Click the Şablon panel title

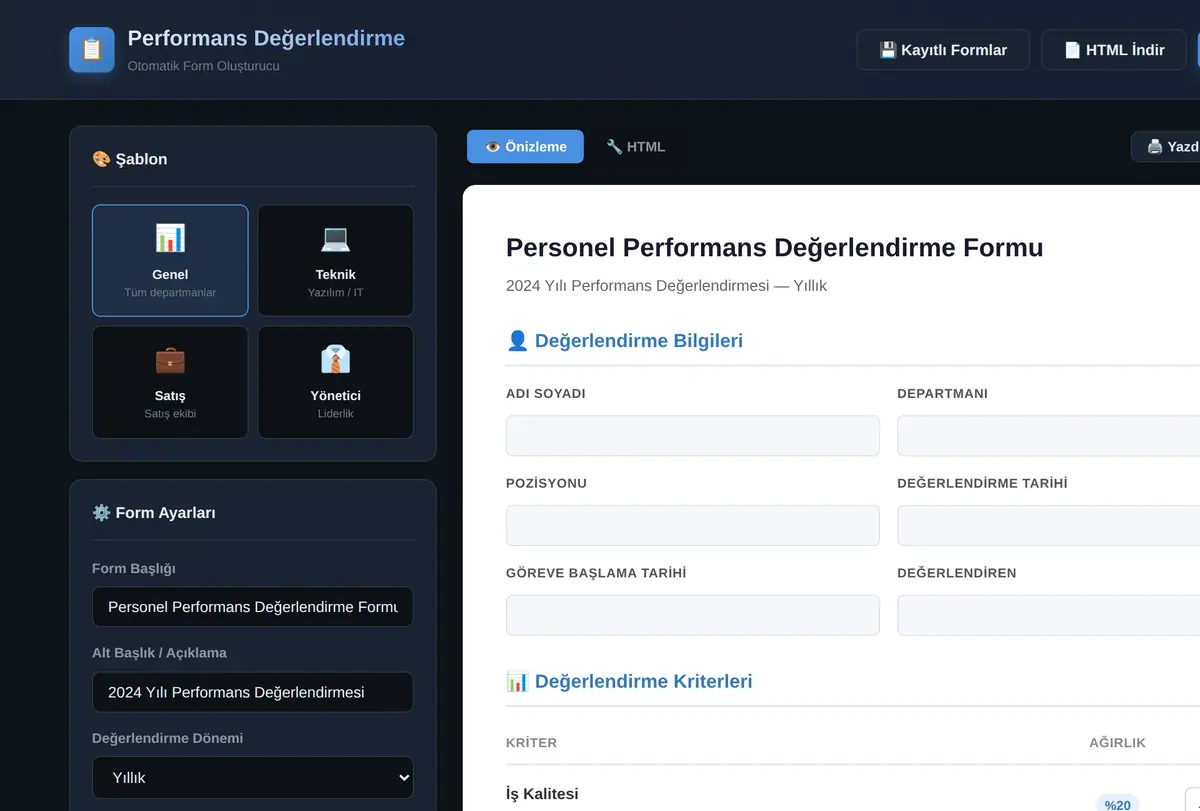[x=130, y=159]
